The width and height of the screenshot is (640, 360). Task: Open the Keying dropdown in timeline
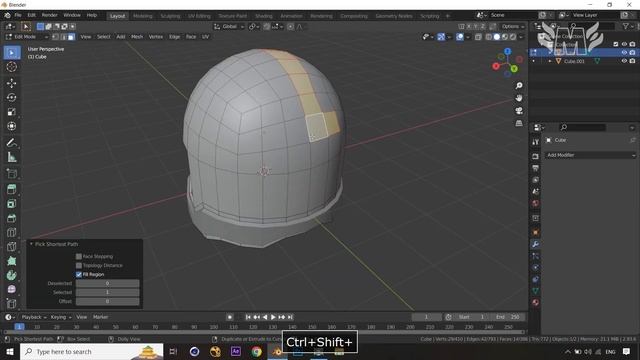tap(61, 317)
